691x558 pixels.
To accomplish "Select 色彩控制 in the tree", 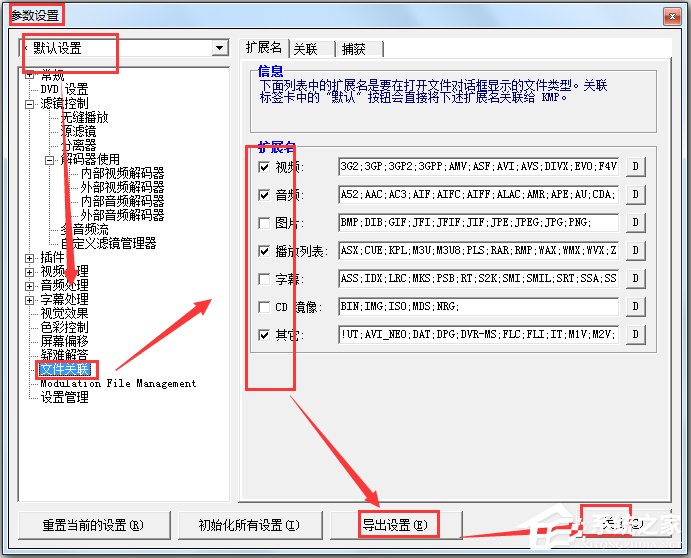I will pos(64,327).
